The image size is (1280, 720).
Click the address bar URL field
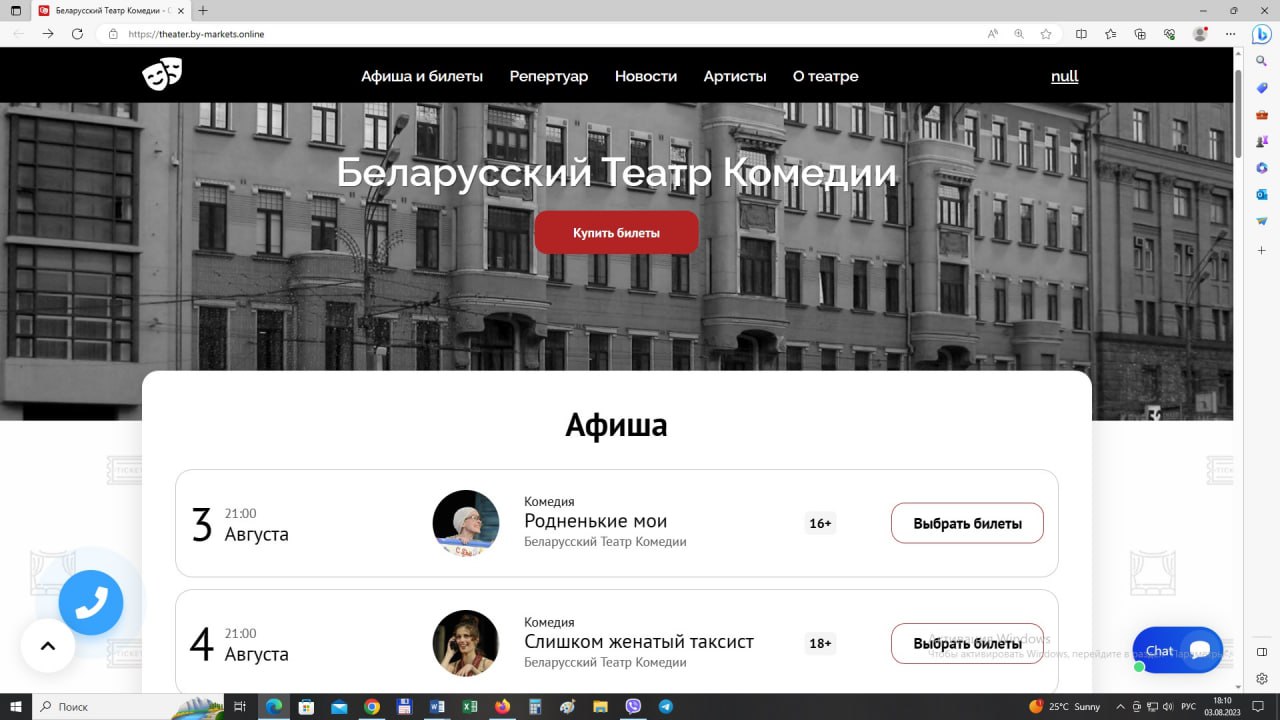[x=540, y=34]
